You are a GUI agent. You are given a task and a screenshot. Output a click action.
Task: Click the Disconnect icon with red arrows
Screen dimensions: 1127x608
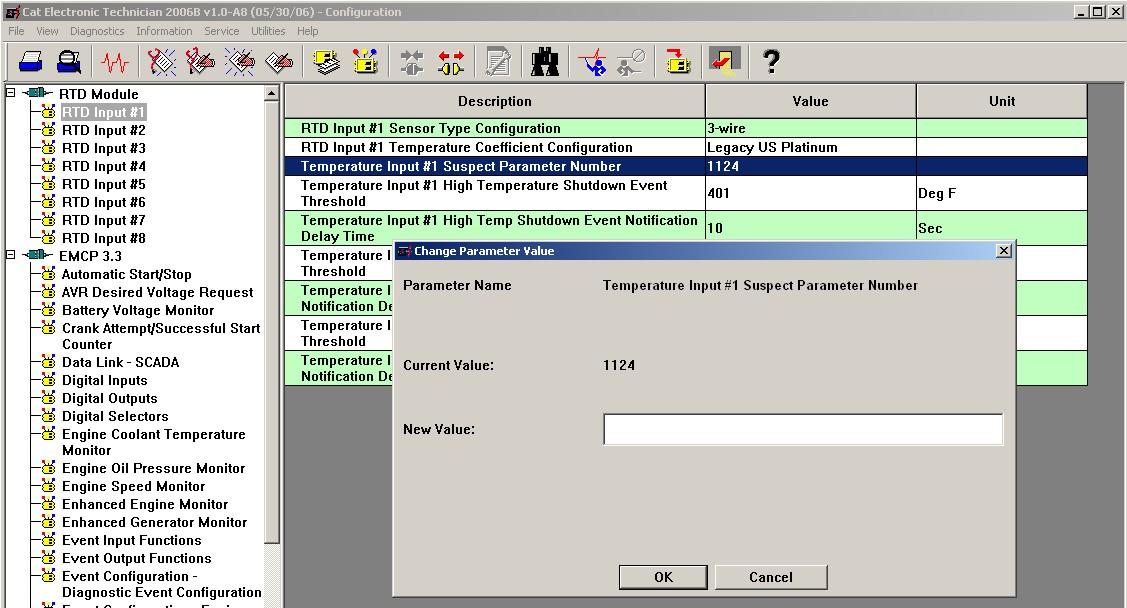click(451, 62)
